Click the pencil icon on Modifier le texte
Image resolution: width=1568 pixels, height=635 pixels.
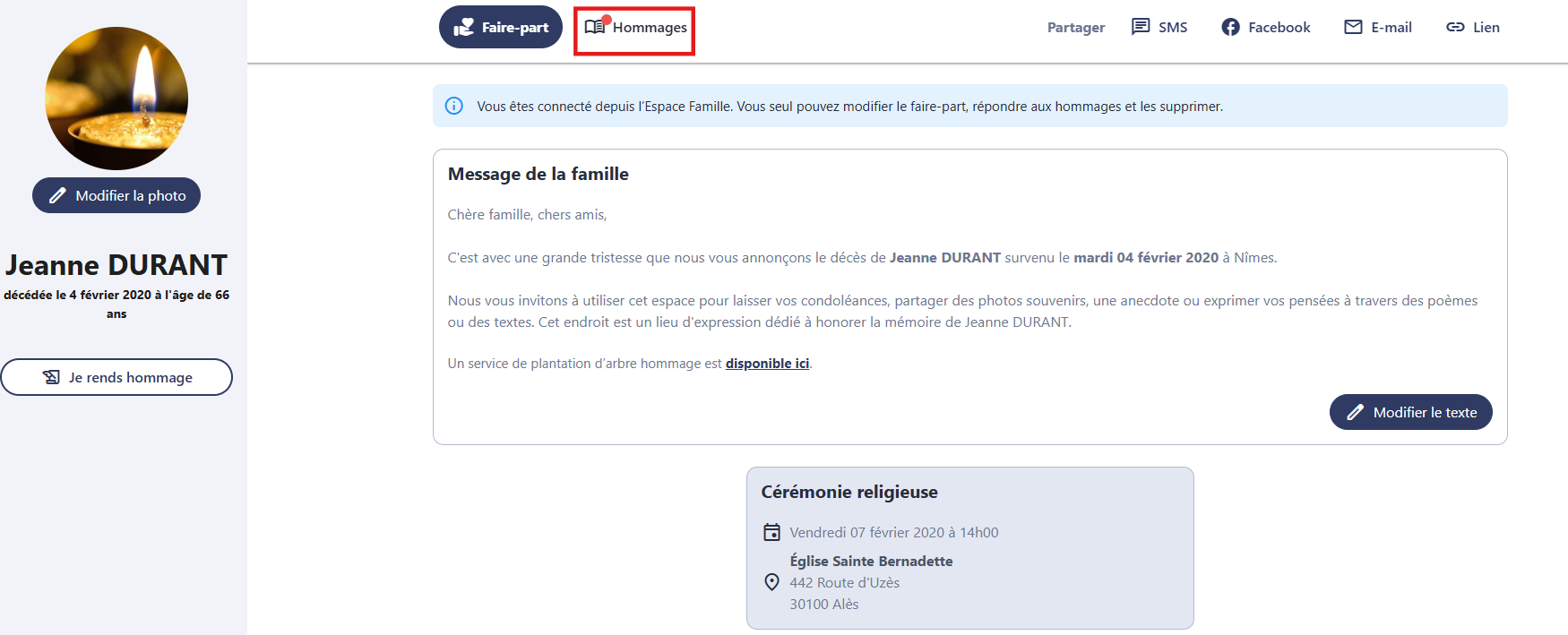coord(1355,412)
